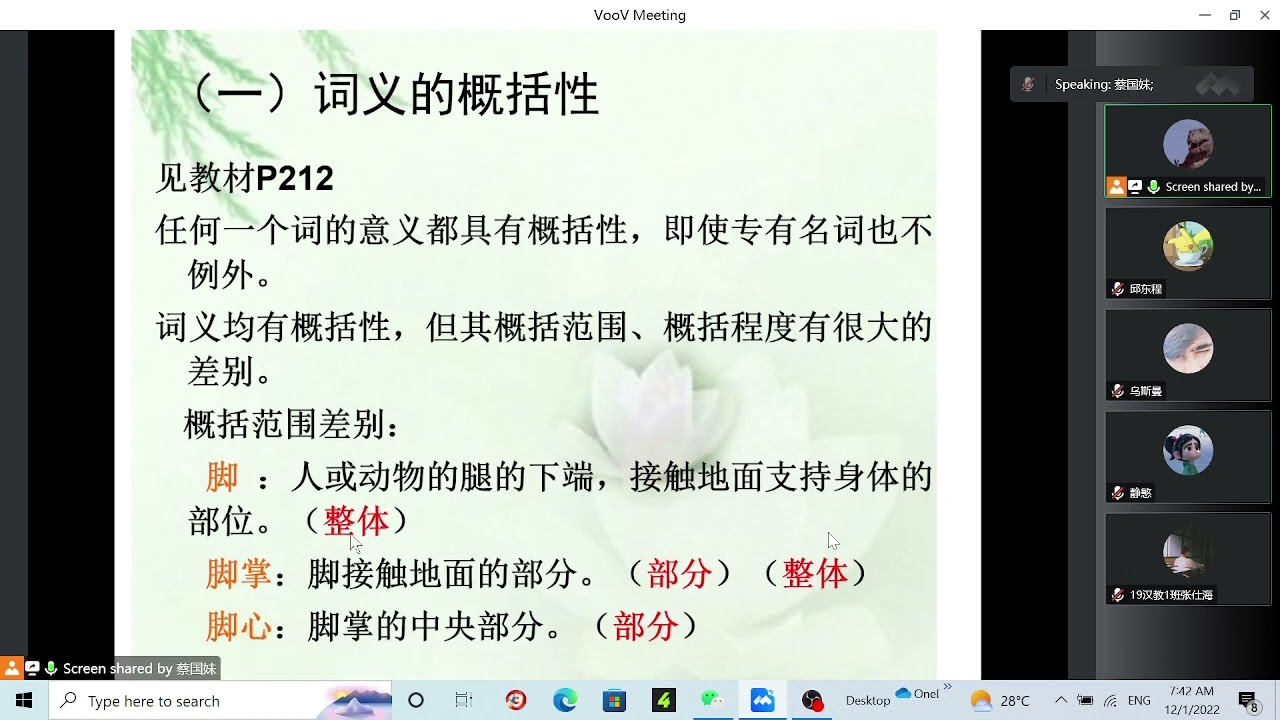Image resolution: width=1280 pixels, height=720 pixels.
Task: Click the Desktop toolbar label in taskbar
Action: click(868, 701)
